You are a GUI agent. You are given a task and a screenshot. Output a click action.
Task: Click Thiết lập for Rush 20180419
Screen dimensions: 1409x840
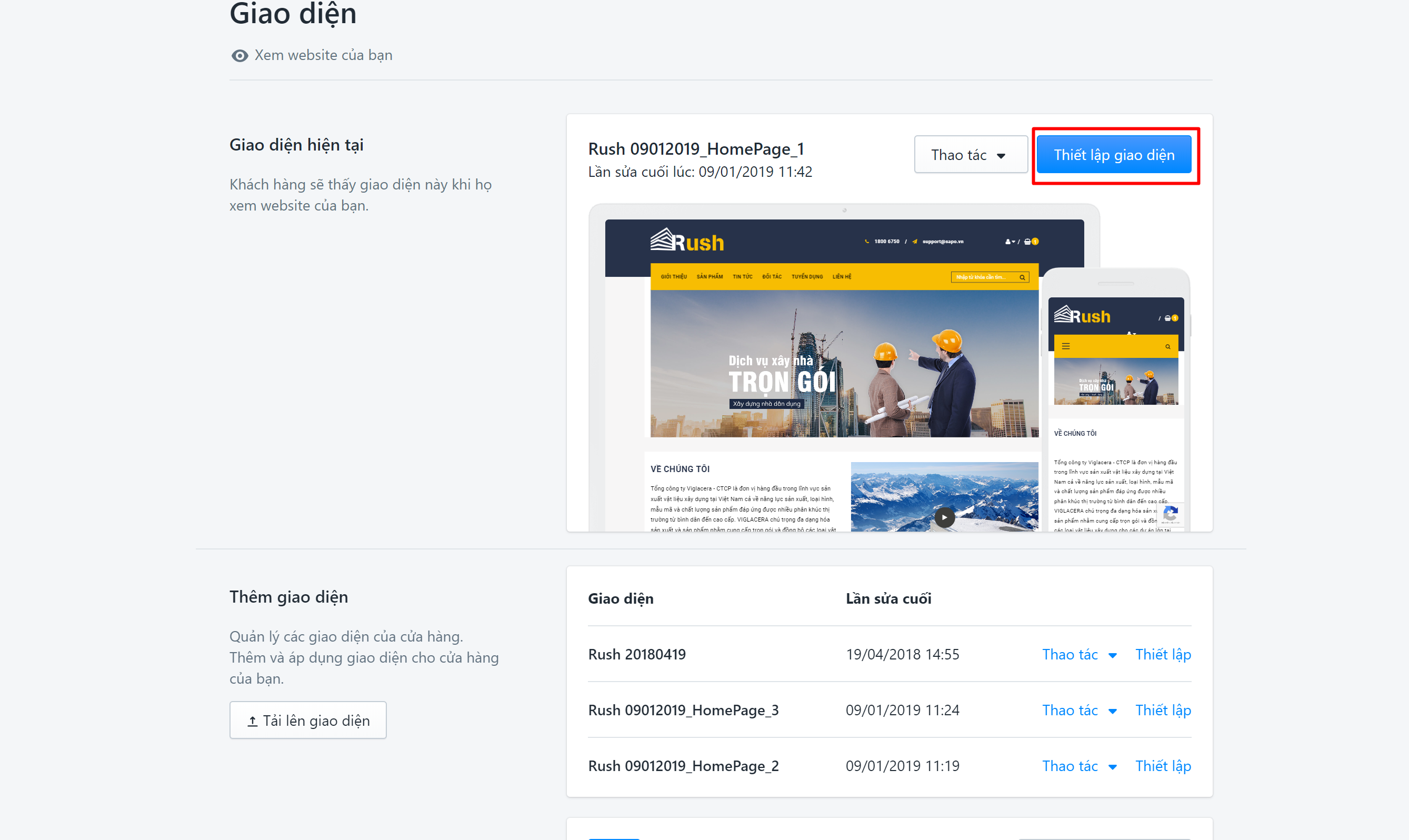pyautogui.click(x=1163, y=654)
